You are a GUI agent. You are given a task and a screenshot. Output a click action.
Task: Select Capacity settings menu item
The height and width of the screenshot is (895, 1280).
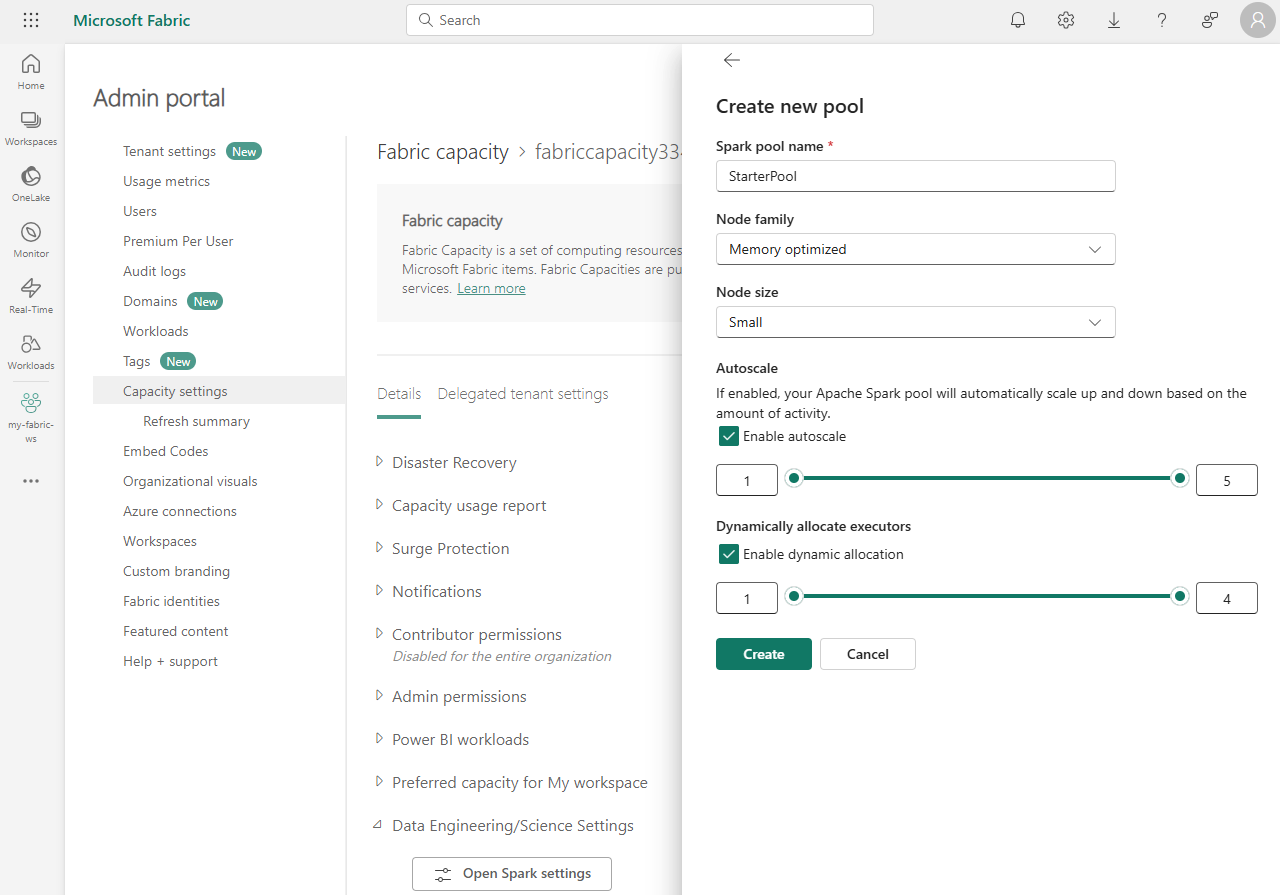[219, 391]
